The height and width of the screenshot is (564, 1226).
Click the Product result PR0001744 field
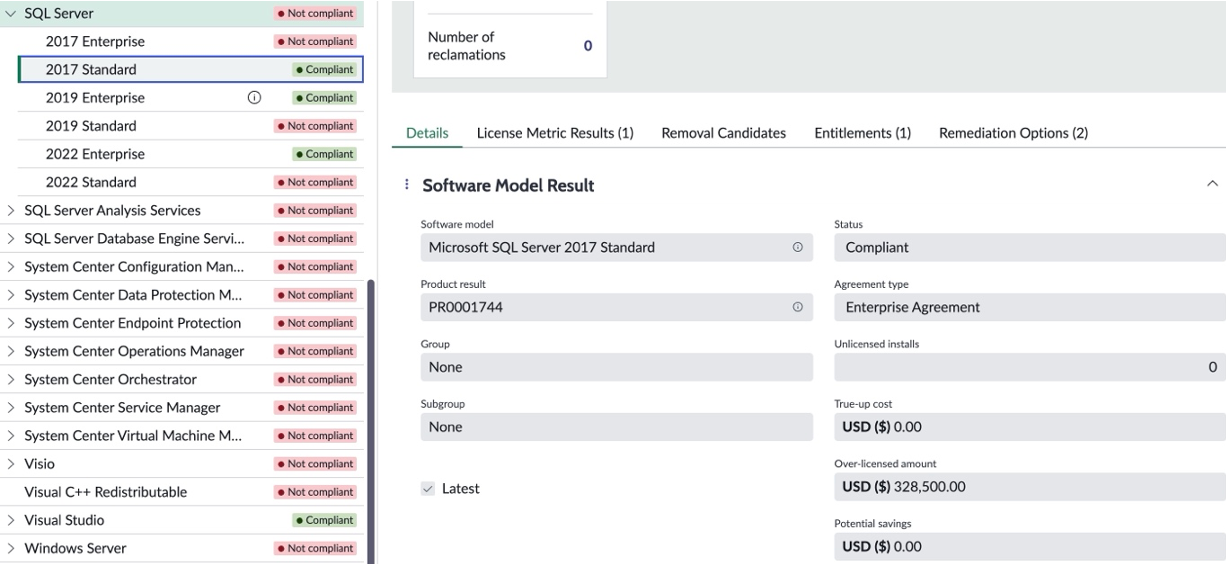pos(617,307)
